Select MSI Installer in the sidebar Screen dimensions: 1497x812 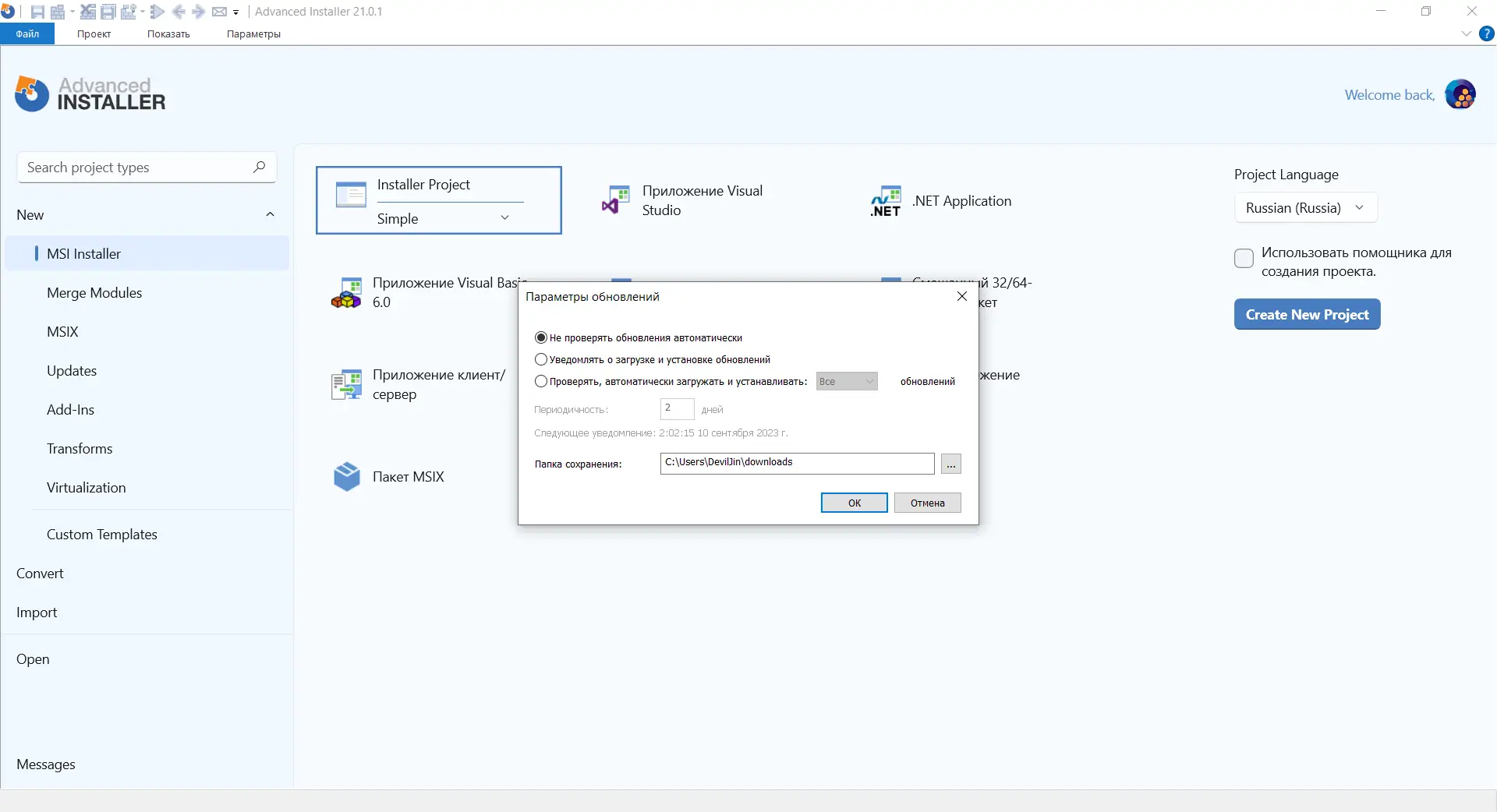coord(147,253)
